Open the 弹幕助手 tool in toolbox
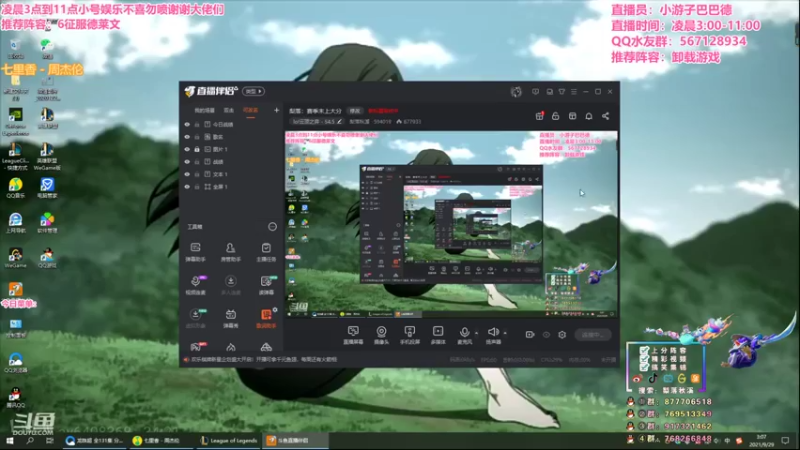 (x=195, y=252)
